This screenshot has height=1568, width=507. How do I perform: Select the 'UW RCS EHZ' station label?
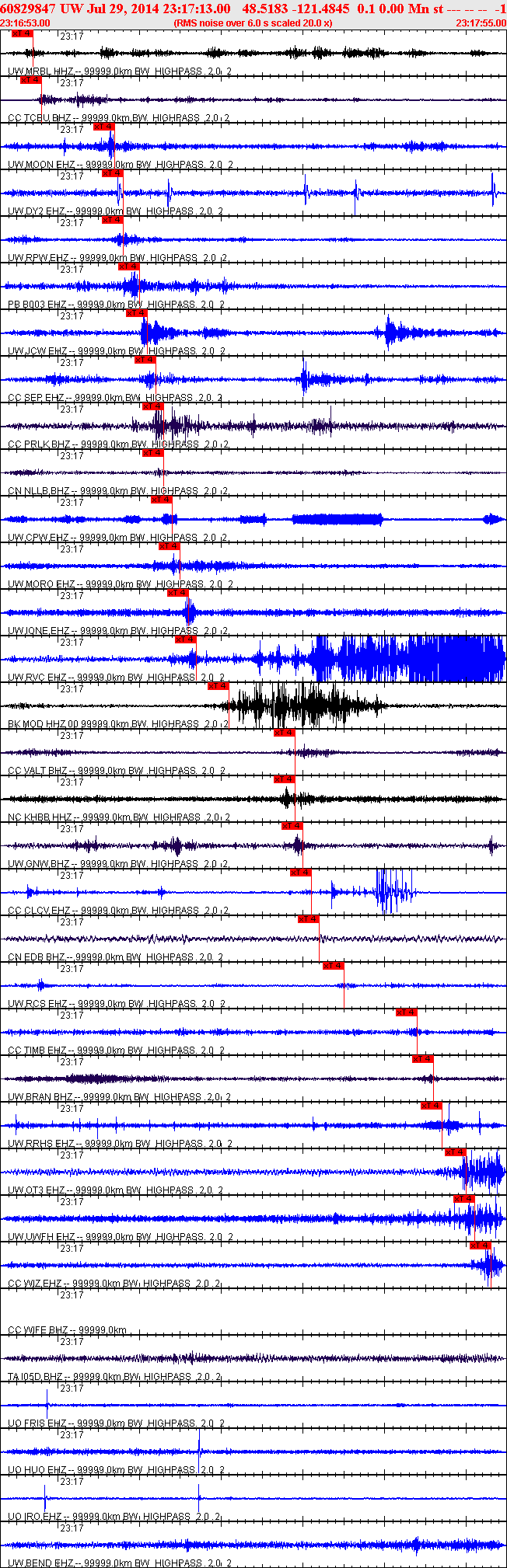coord(37,1004)
